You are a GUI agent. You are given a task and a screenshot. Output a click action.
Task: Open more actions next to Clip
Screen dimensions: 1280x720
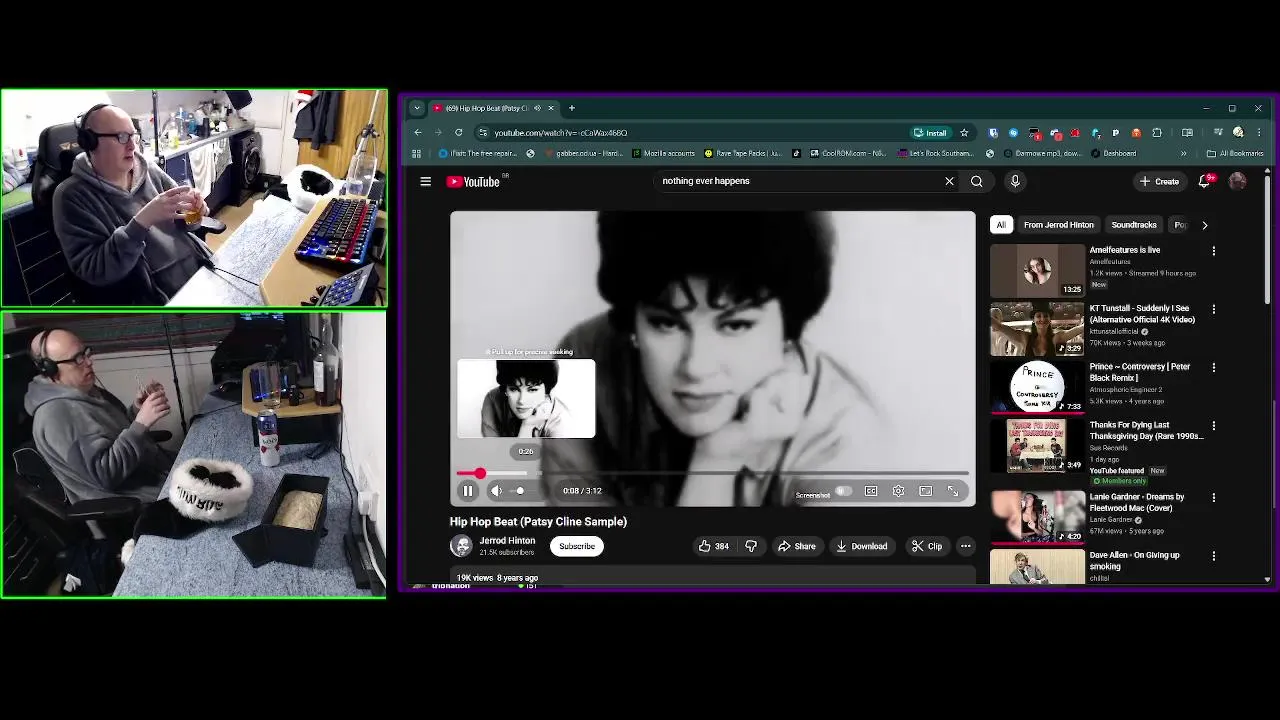(x=966, y=546)
